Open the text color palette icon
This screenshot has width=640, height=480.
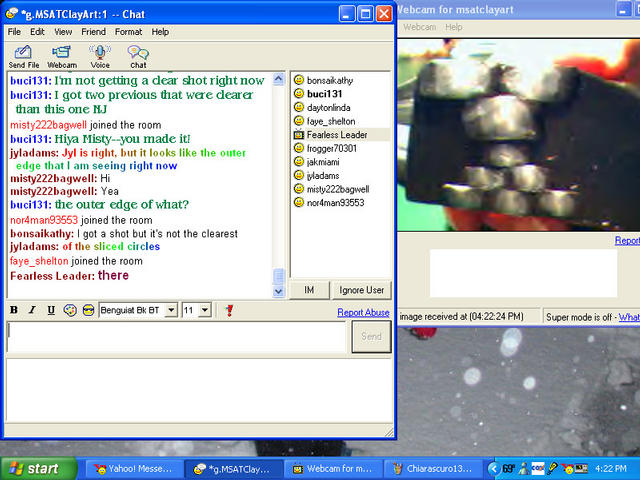[x=70, y=310]
